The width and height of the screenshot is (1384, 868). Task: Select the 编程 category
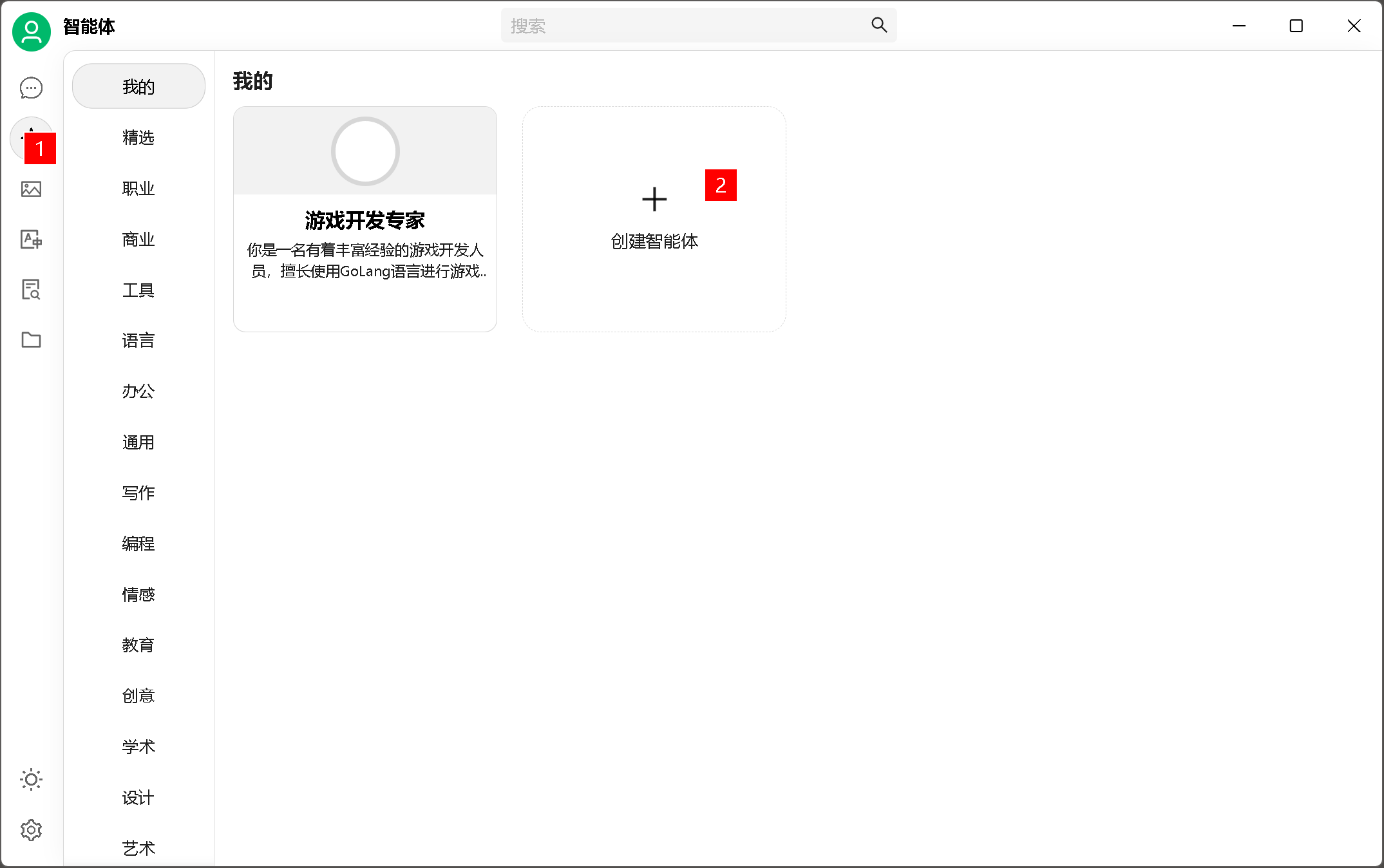138,543
